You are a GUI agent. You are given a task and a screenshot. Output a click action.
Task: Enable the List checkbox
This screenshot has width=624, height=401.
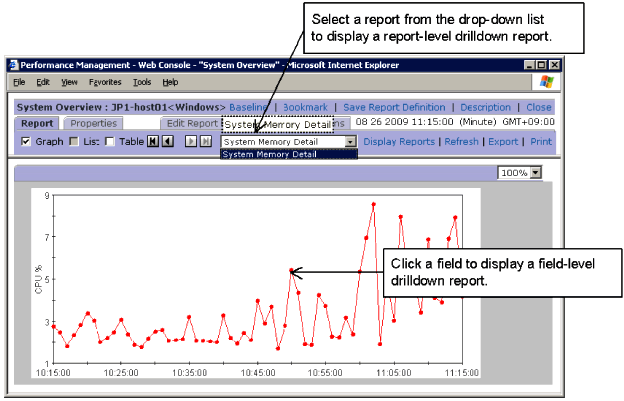[74, 142]
